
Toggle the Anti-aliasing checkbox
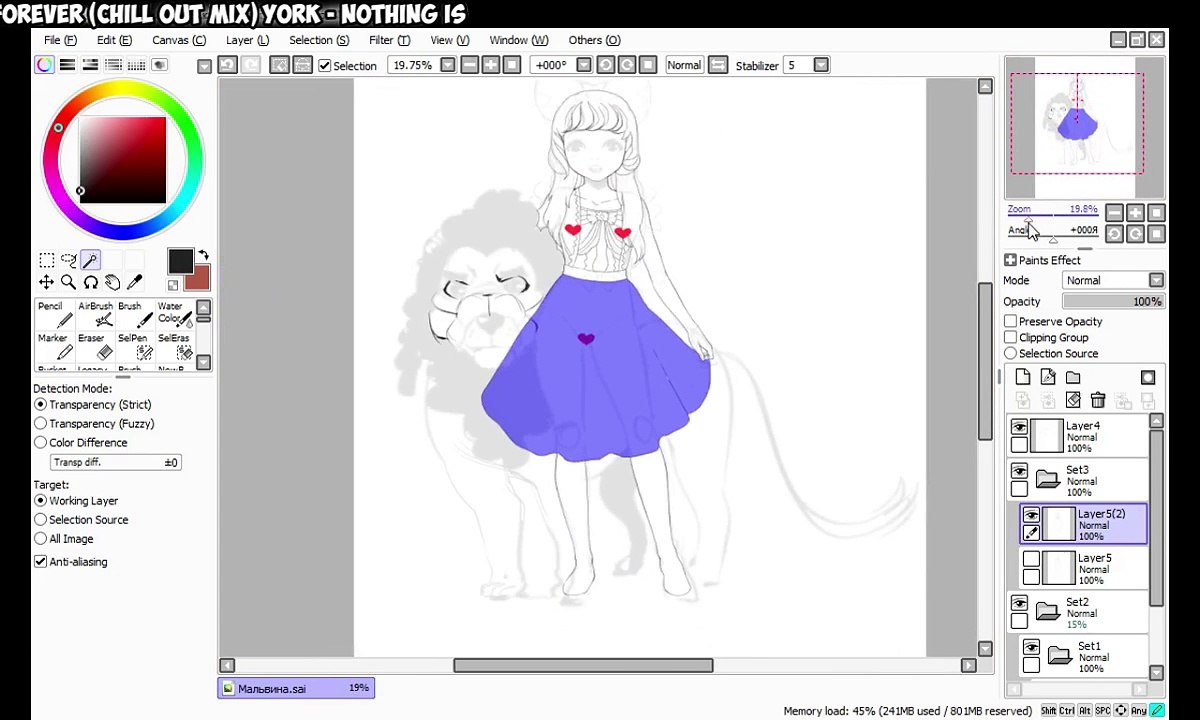pos(41,561)
